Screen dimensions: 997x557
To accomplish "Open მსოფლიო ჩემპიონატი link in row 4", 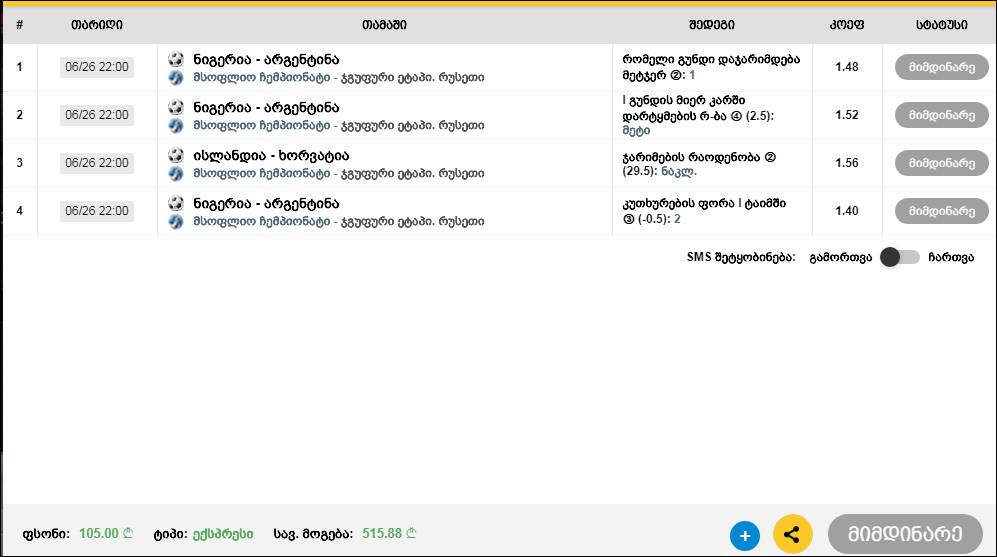I will [x=262, y=221].
